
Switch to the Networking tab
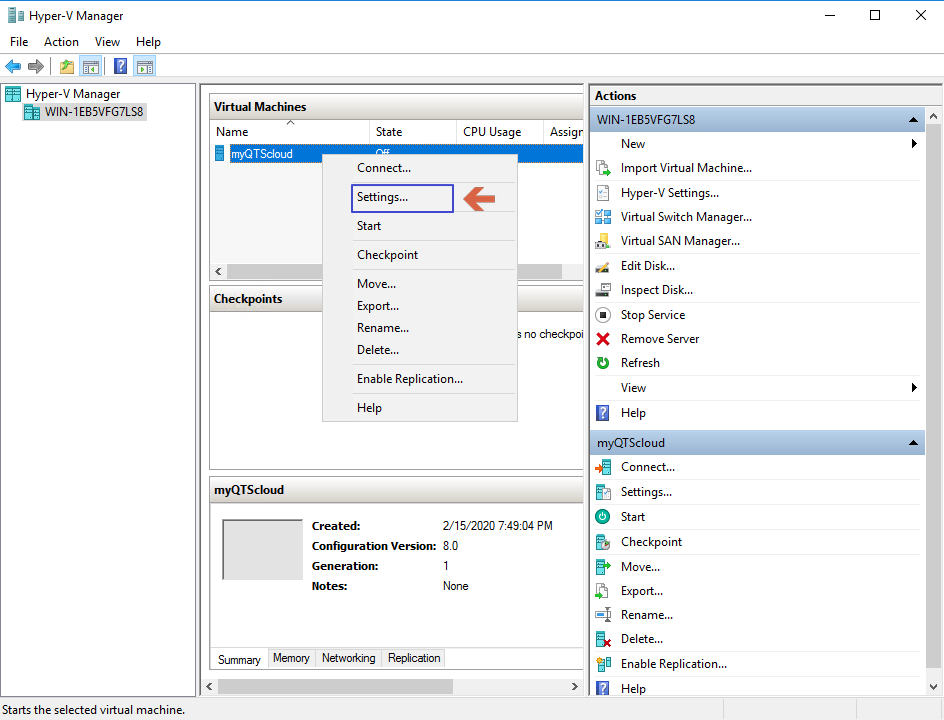(x=349, y=658)
